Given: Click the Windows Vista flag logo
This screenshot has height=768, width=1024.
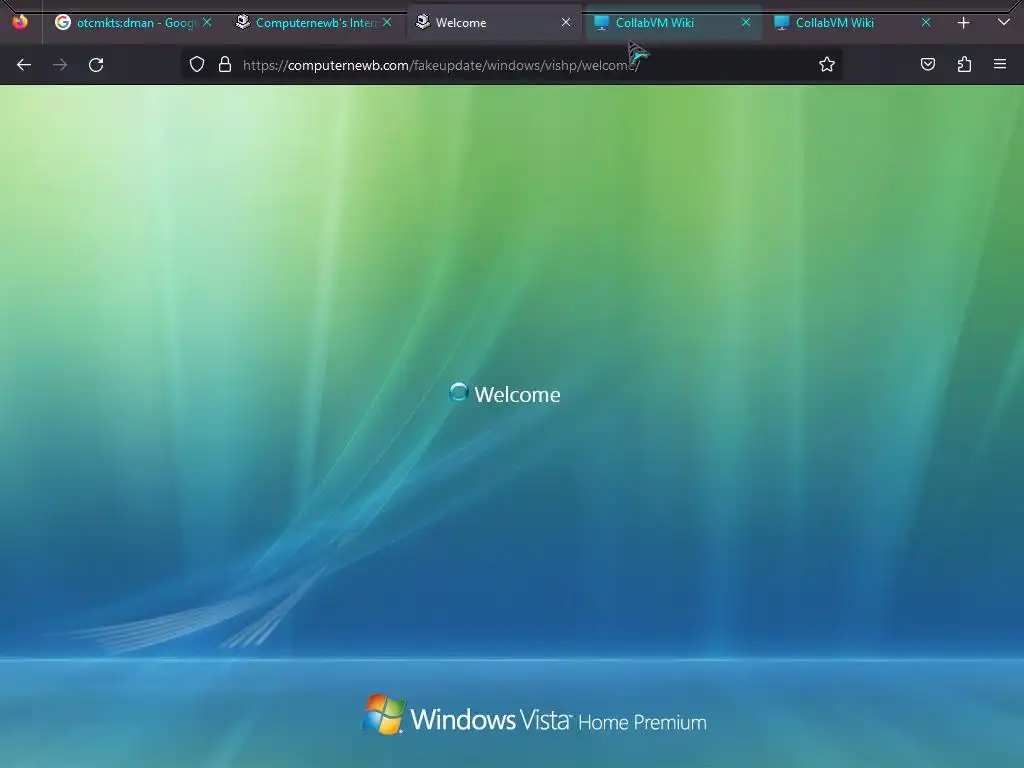Looking at the screenshot, I should click(x=383, y=714).
